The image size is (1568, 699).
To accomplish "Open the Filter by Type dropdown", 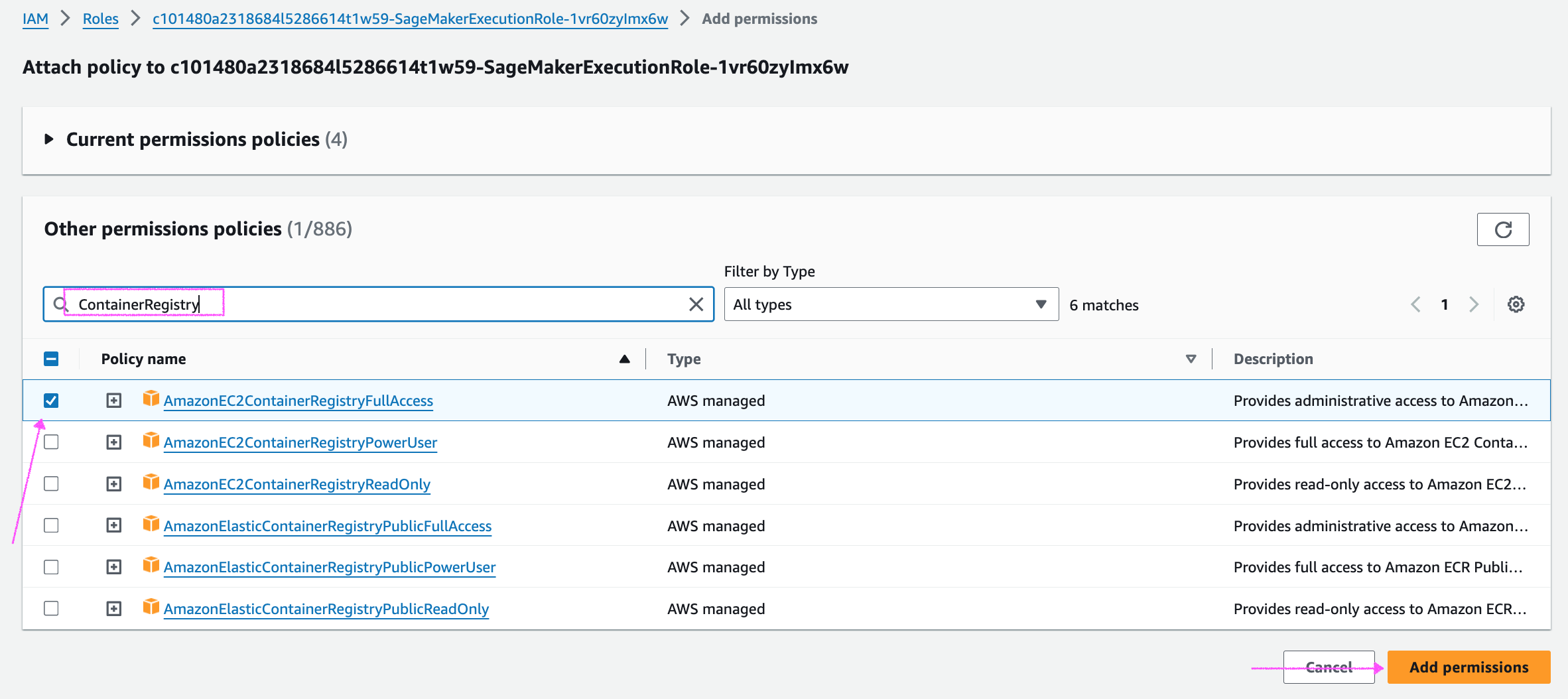I will click(x=891, y=304).
